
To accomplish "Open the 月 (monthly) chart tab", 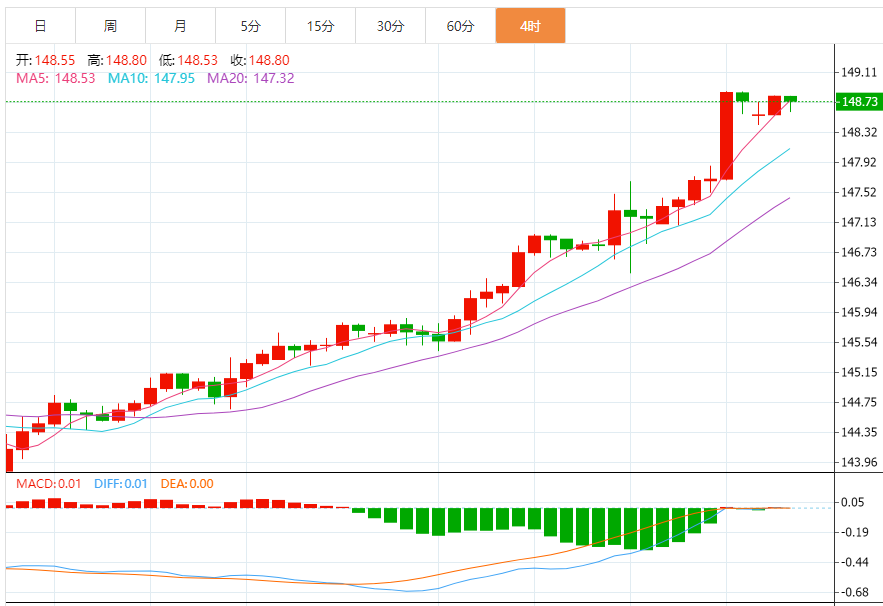I will pos(180,26).
